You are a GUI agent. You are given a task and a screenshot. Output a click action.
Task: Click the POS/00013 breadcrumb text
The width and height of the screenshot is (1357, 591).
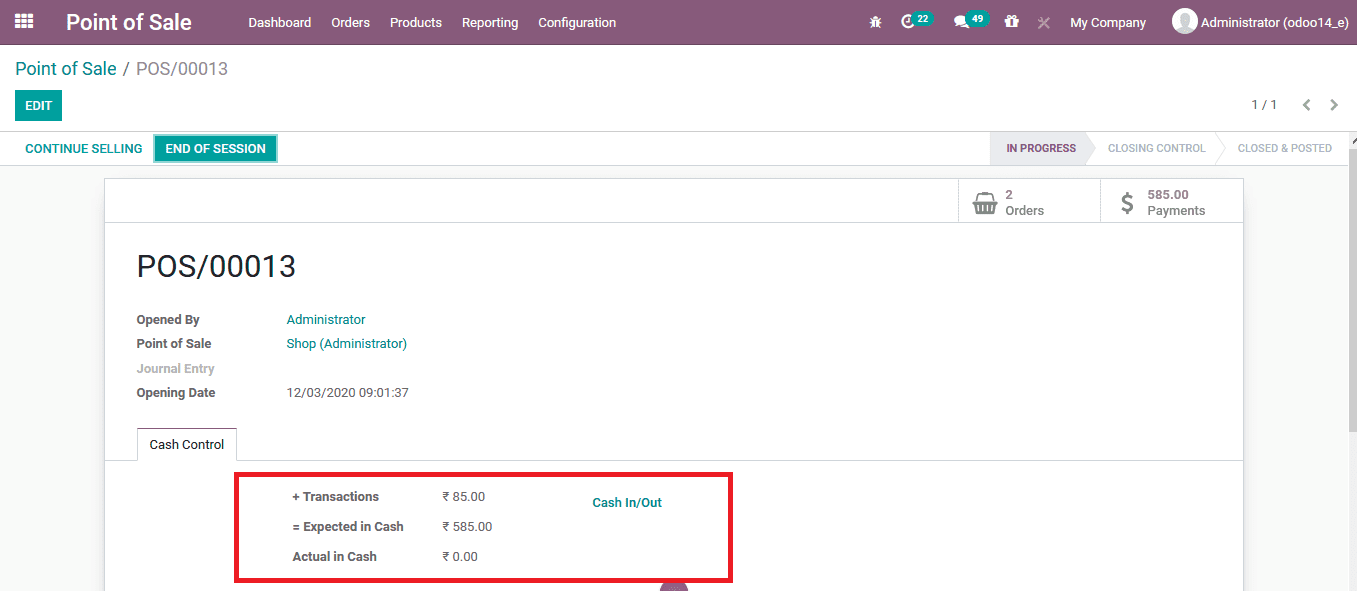click(182, 69)
